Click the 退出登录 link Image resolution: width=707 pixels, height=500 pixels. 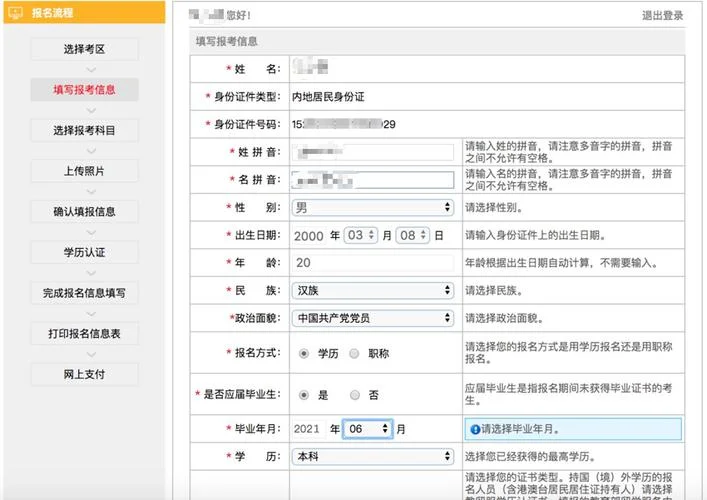pyautogui.click(x=662, y=16)
